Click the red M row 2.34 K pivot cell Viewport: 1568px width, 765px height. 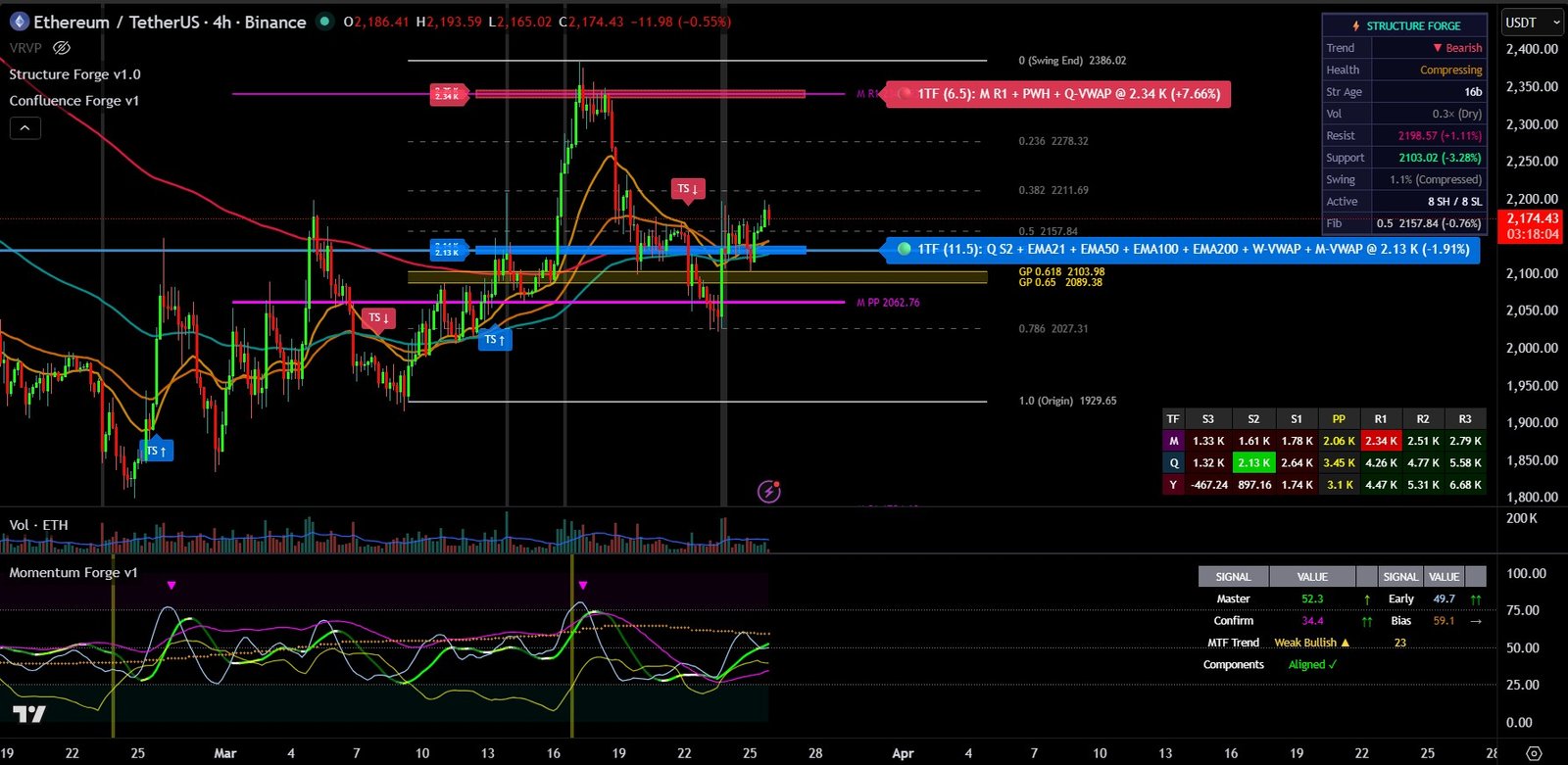tap(1381, 441)
